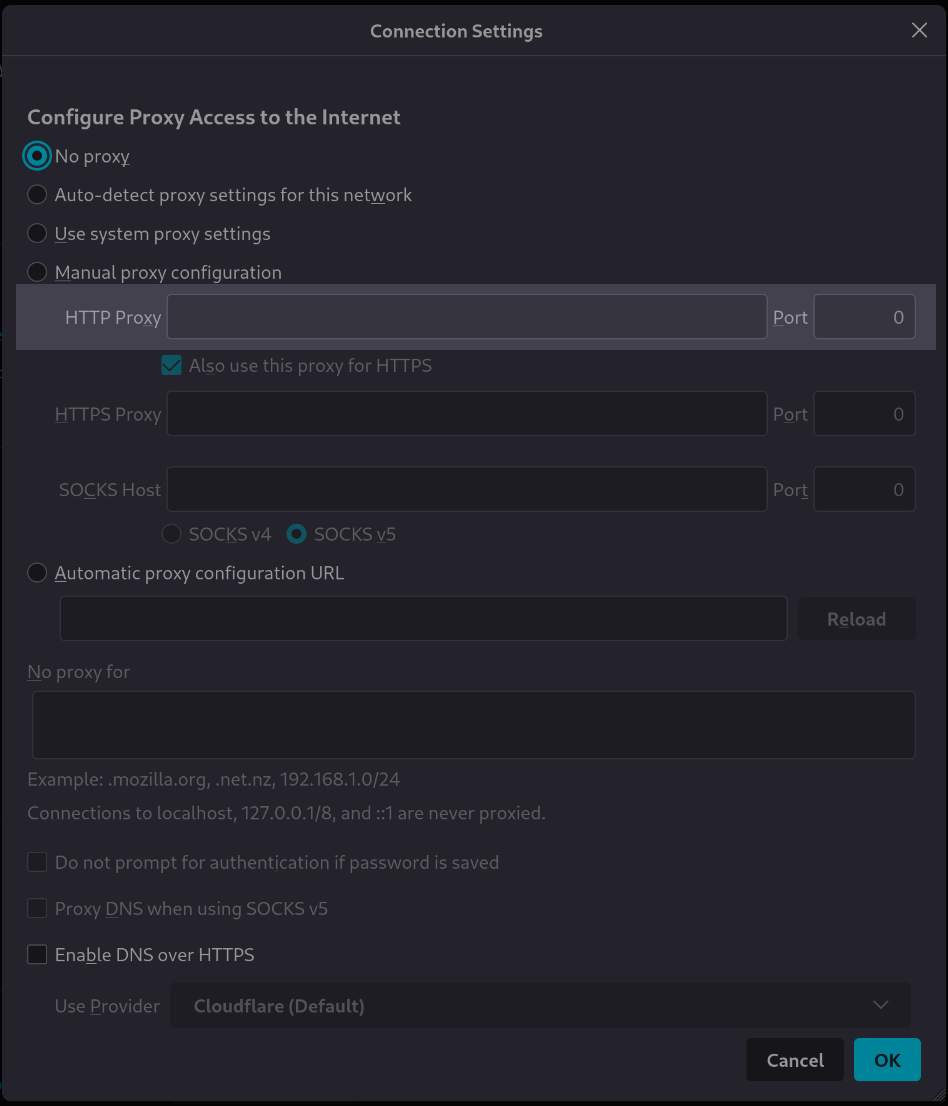948x1106 pixels.
Task: Choose Use system proxy settings
Action: point(37,233)
